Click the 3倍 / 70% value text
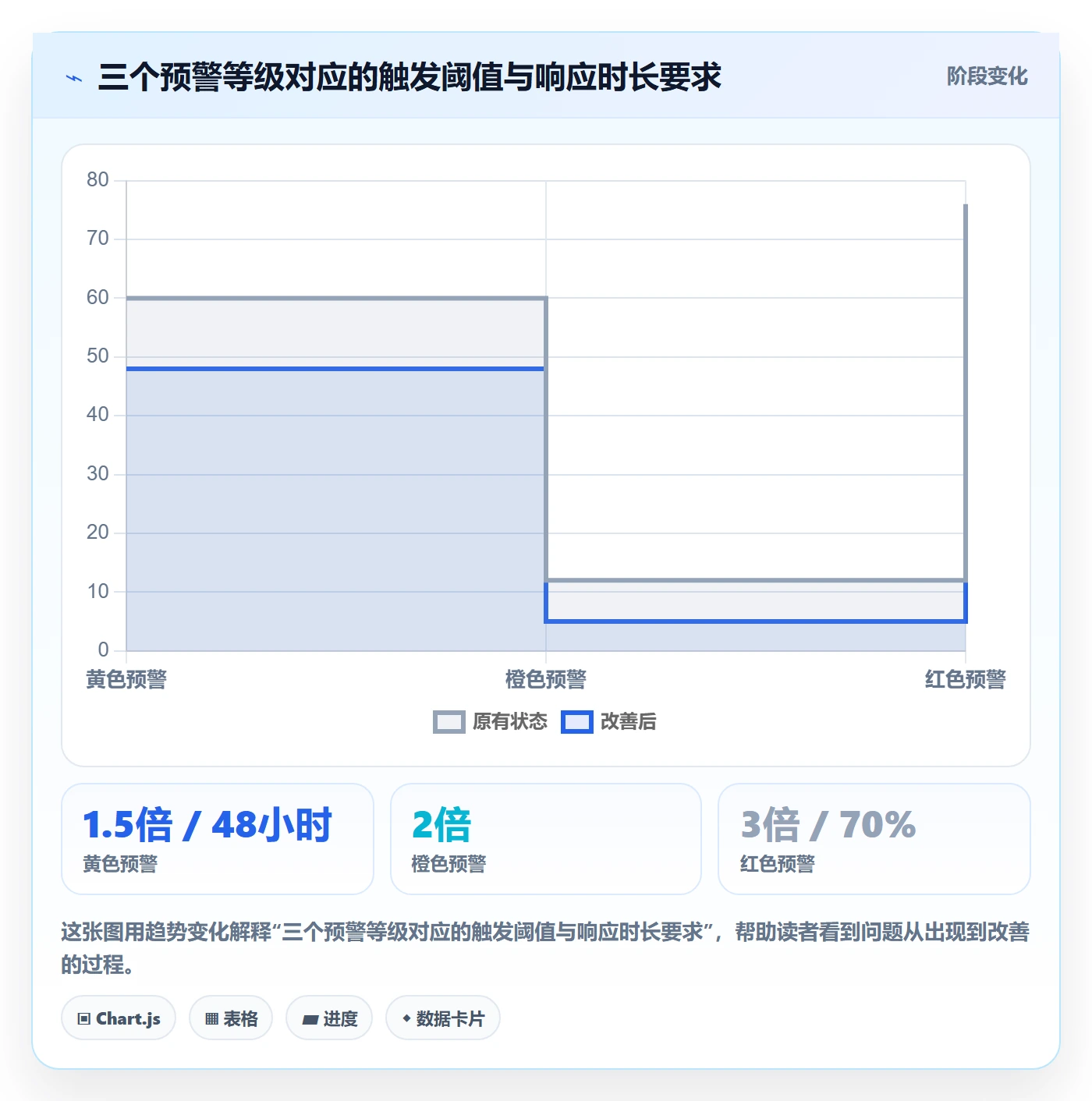1092x1101 pixels. pos(828,825)
